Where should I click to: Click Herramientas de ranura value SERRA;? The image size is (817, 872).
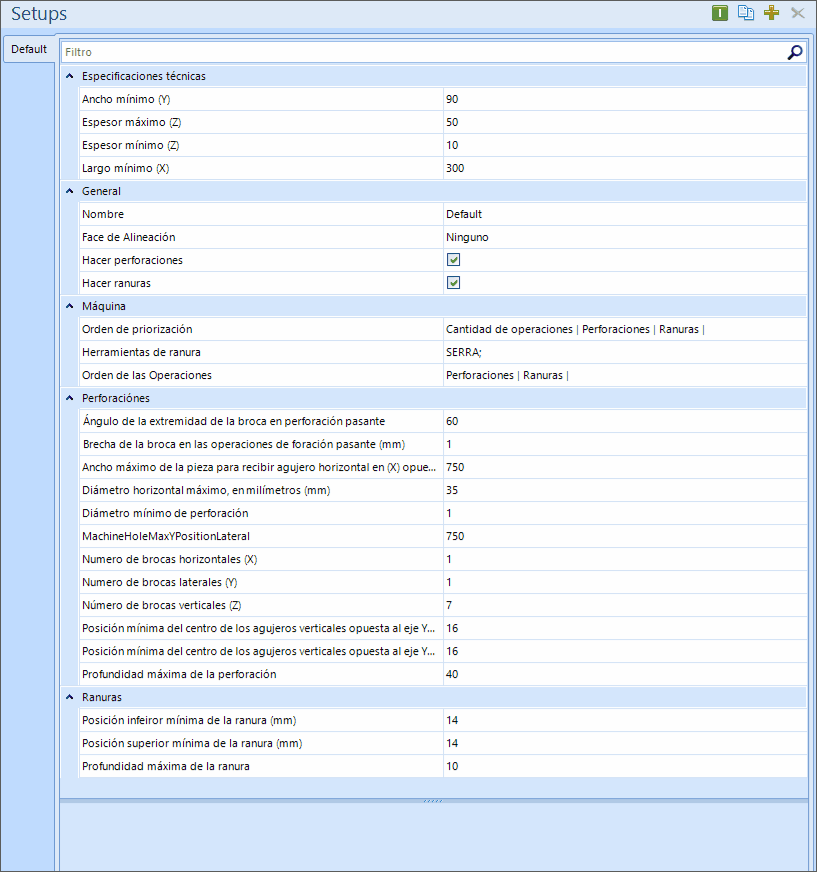click(x=625, y=352)
